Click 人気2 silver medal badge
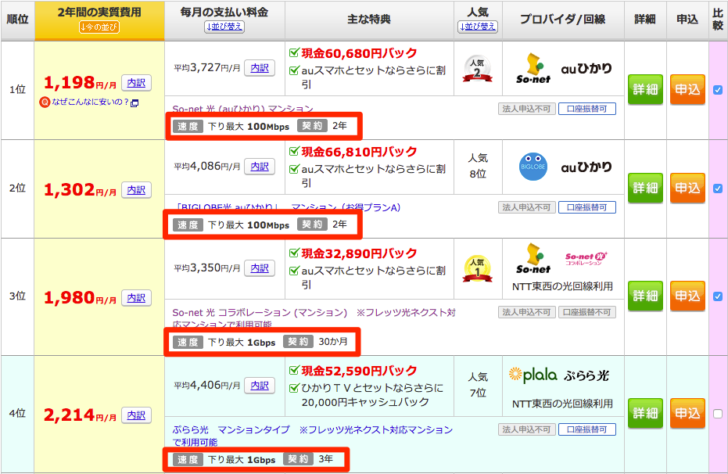Screen dimensions: 728x474 click(477, 69)
